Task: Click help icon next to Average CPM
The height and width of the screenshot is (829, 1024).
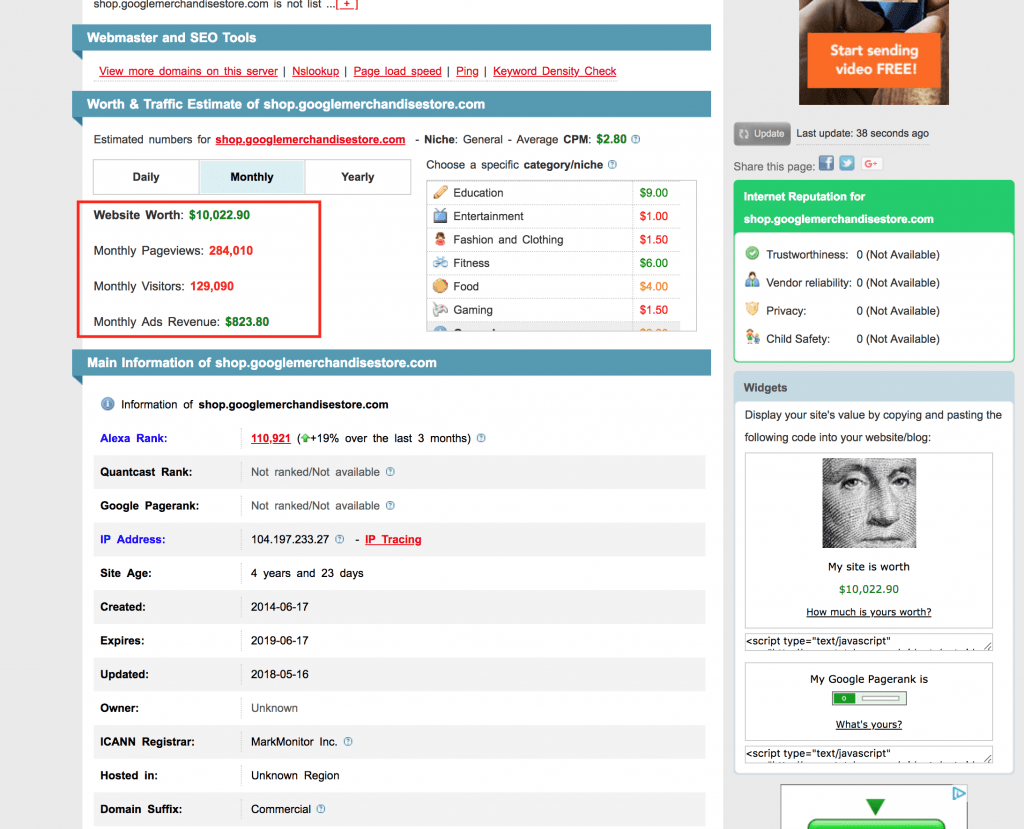Action: (636, 140)
